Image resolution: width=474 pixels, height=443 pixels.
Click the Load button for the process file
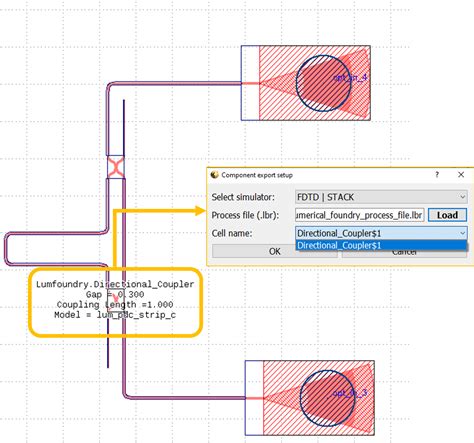coord(447,215)
